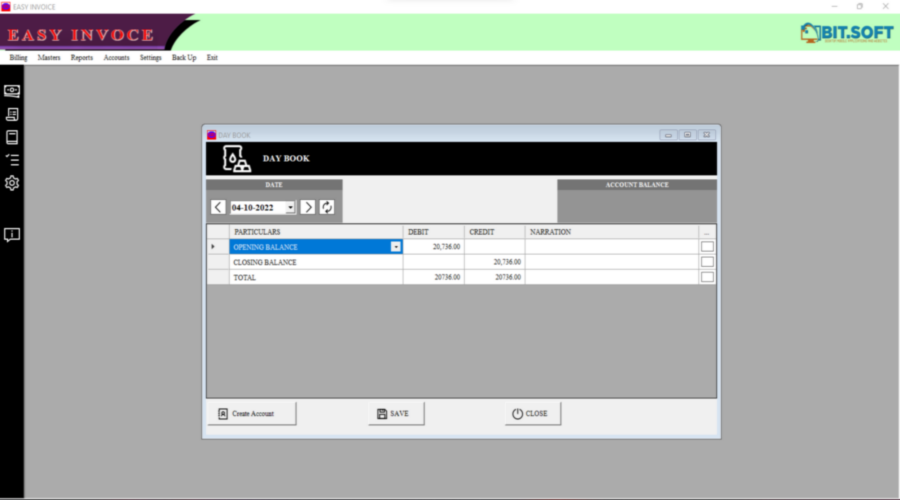Open the Masters menu

pos(49,58)
